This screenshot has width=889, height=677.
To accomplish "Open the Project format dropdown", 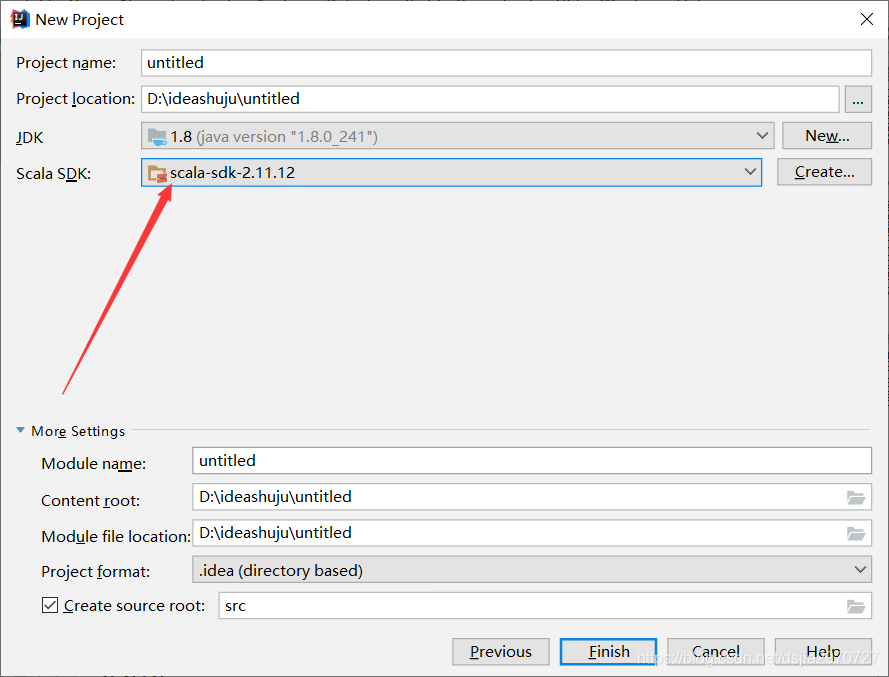I will [x=532, y=570].
